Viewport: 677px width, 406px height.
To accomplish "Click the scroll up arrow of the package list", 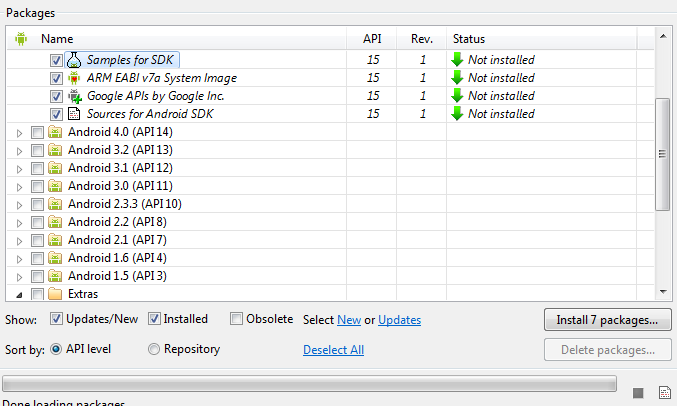I will (663, 36).
